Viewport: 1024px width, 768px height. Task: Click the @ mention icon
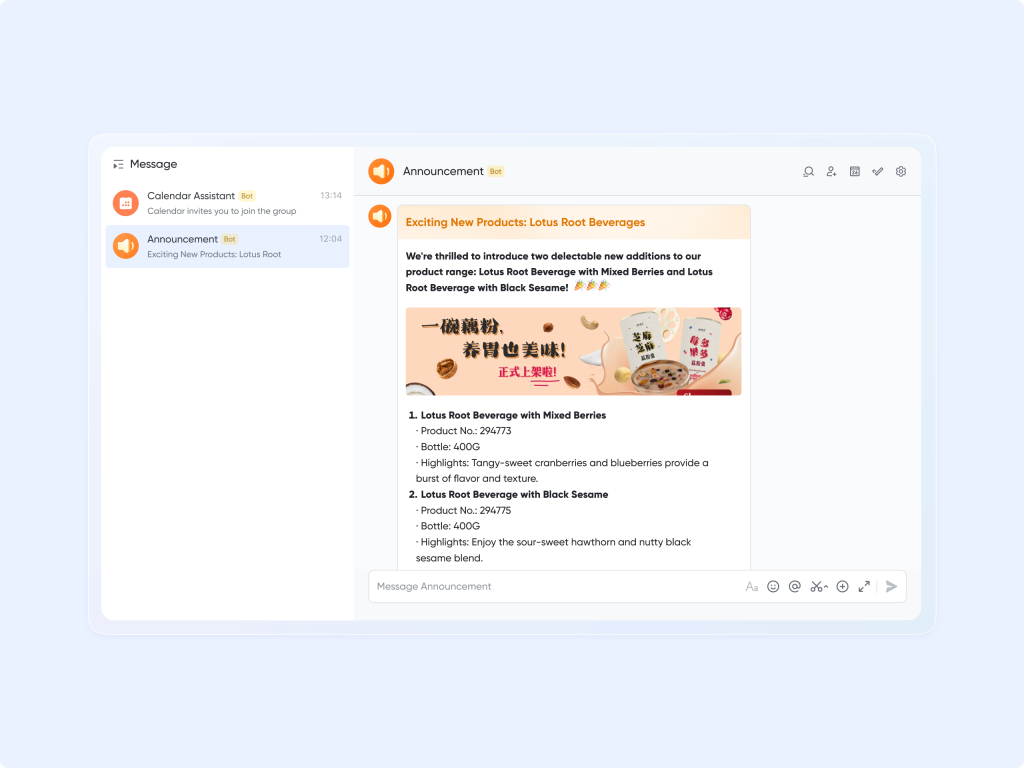pos(795,586)
